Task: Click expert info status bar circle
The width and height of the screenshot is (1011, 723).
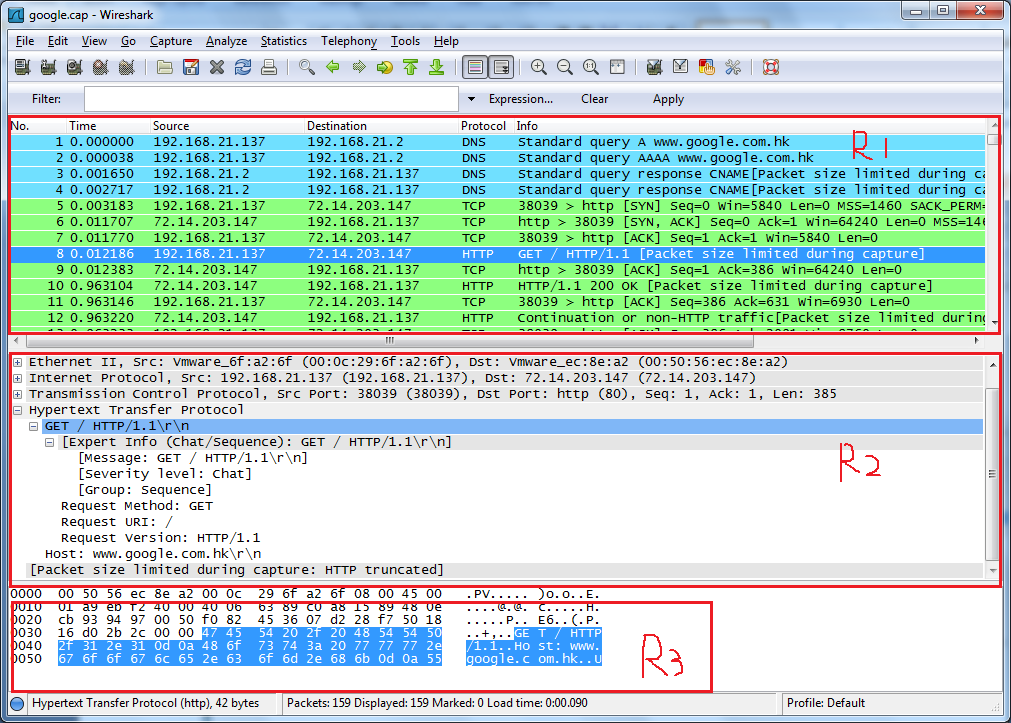Action: 17,704
